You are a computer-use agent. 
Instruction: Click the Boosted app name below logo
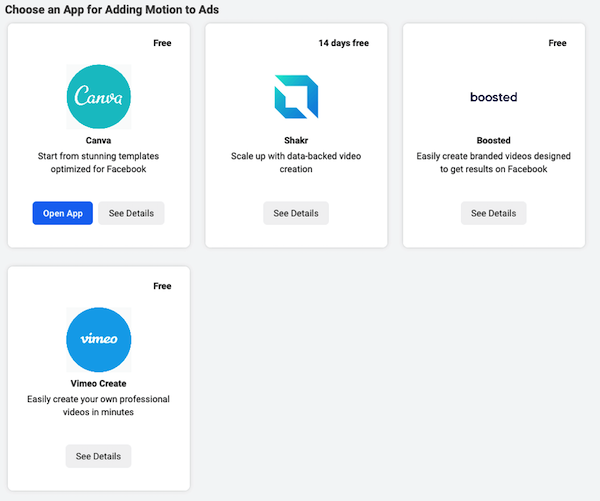point(494,140)
